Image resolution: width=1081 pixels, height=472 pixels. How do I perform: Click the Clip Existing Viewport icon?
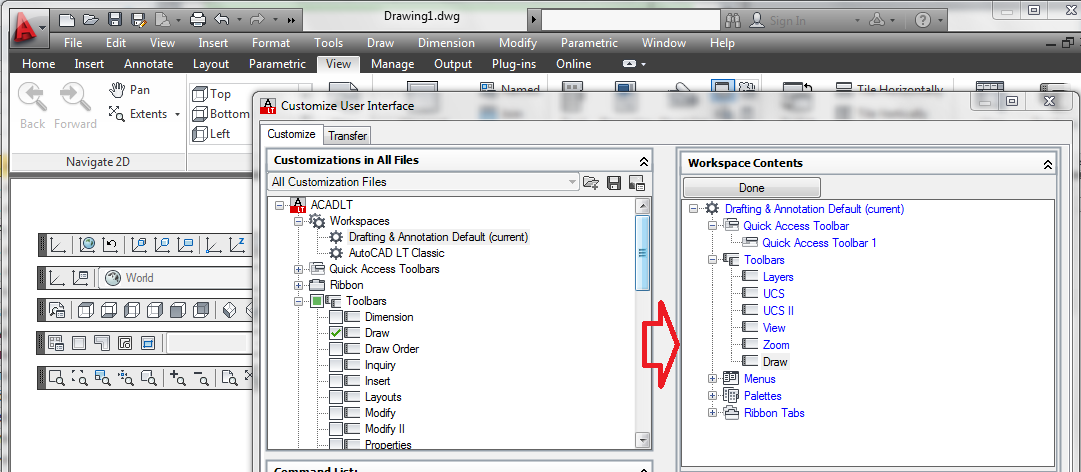point(148,342)
